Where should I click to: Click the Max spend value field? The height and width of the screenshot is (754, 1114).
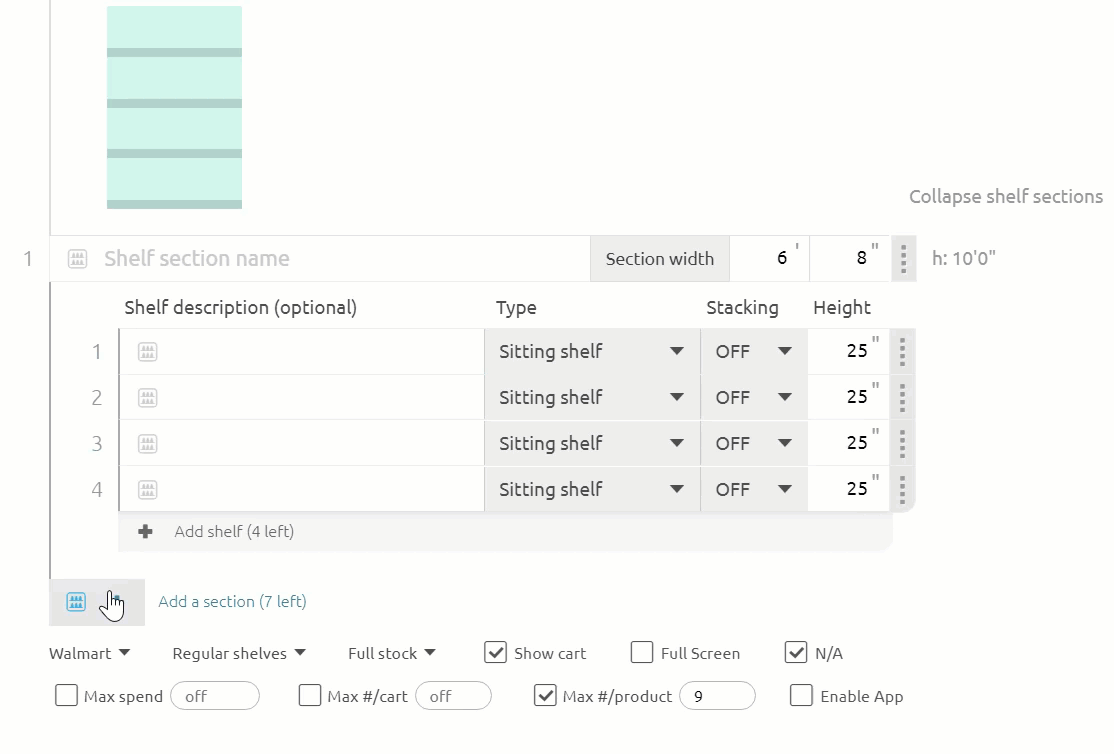pos(215,696)
